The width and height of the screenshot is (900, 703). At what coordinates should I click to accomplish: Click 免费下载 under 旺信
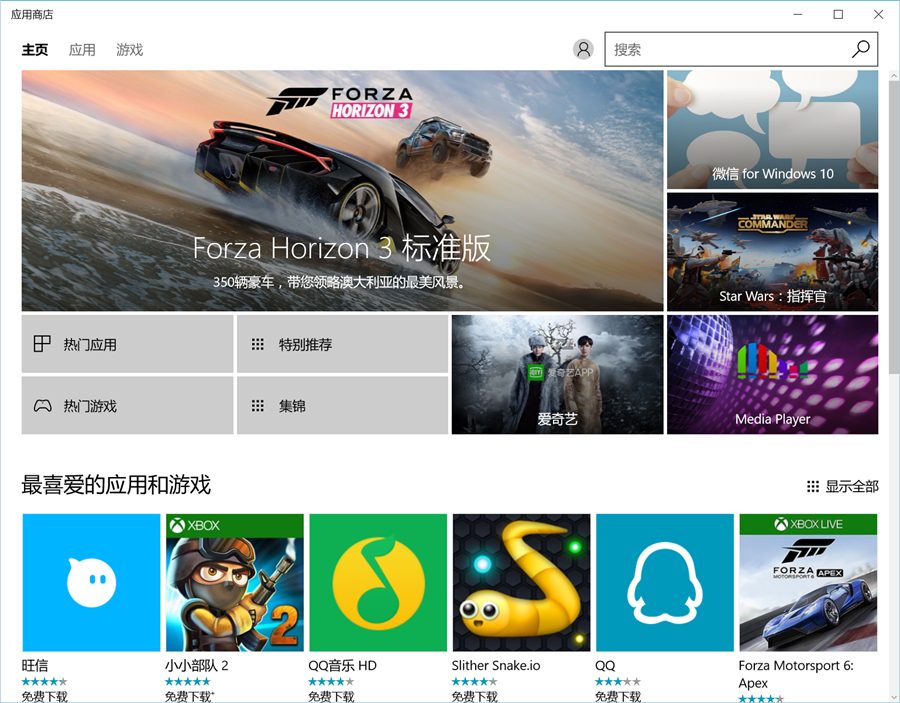(x=44, y=698)
